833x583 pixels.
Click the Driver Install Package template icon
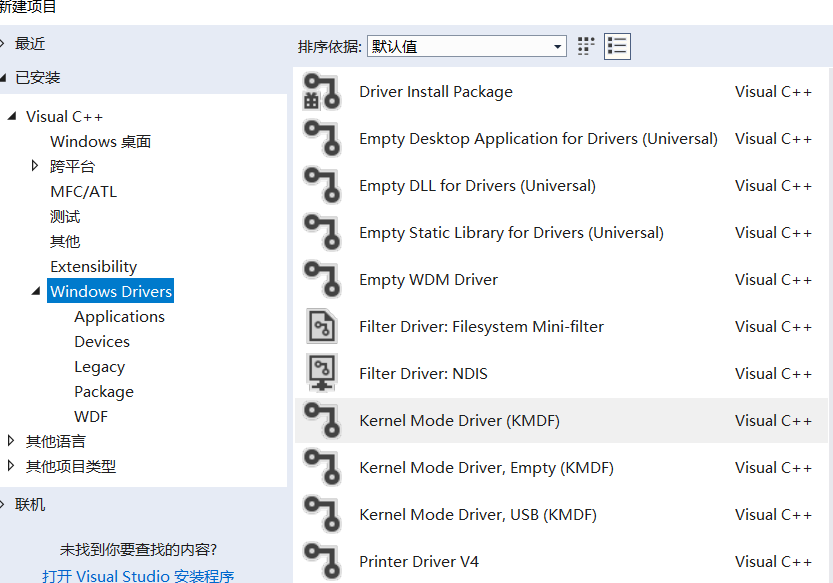[321, 92]
